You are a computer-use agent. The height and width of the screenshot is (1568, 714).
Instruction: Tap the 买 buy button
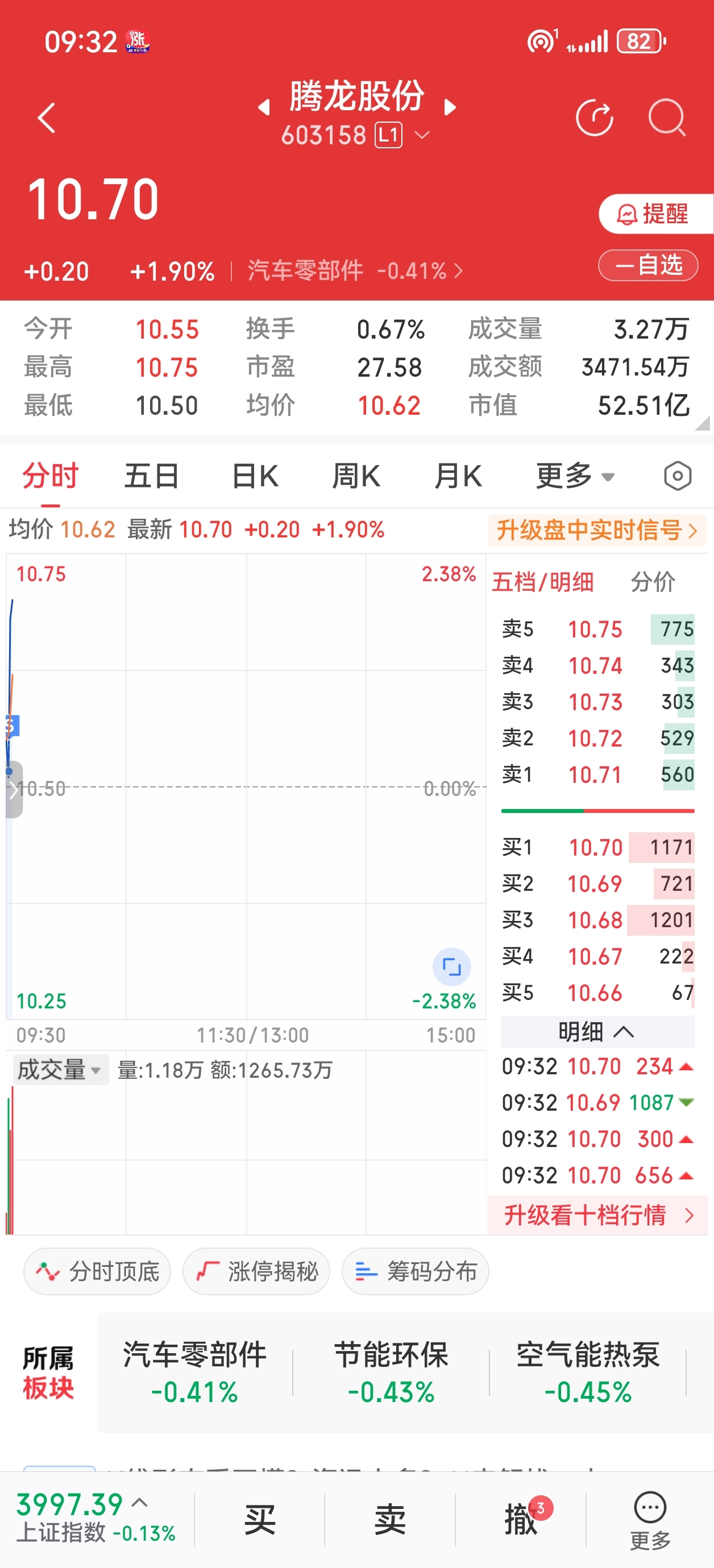tap(260, 1520)
